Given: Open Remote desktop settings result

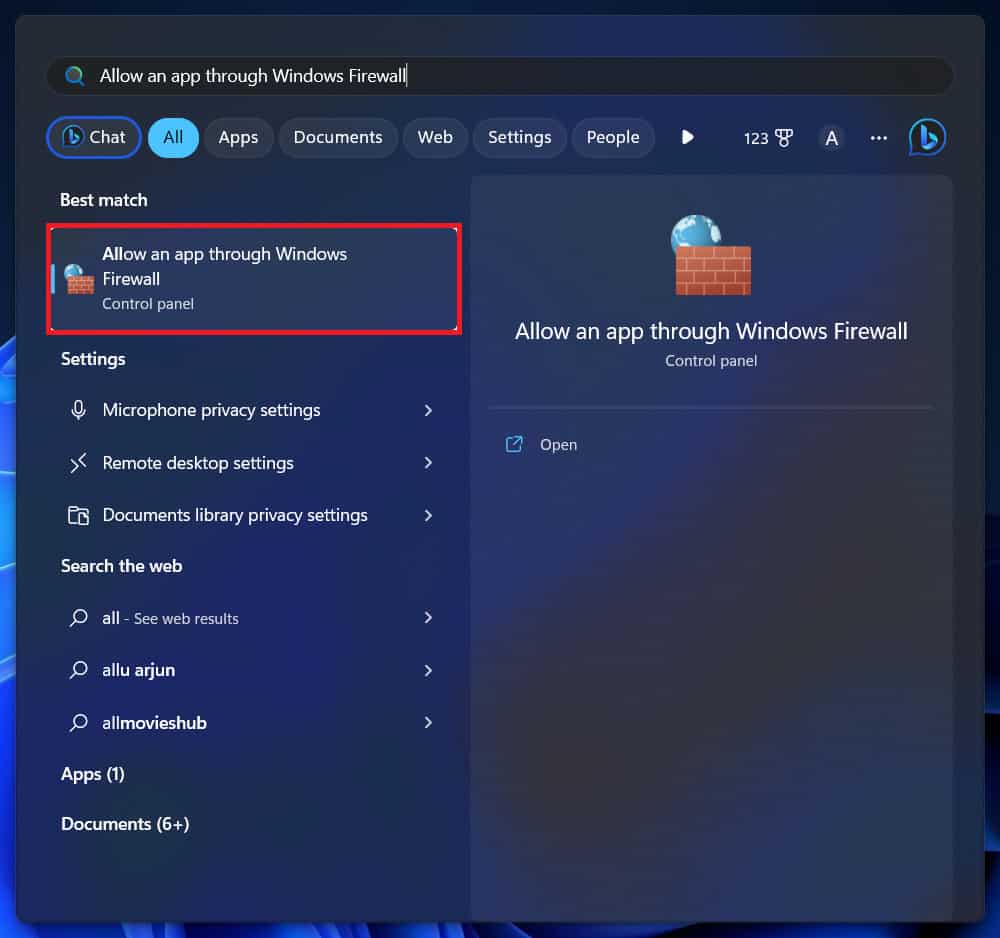Looking at the screenshot, I should click(254, 463).
